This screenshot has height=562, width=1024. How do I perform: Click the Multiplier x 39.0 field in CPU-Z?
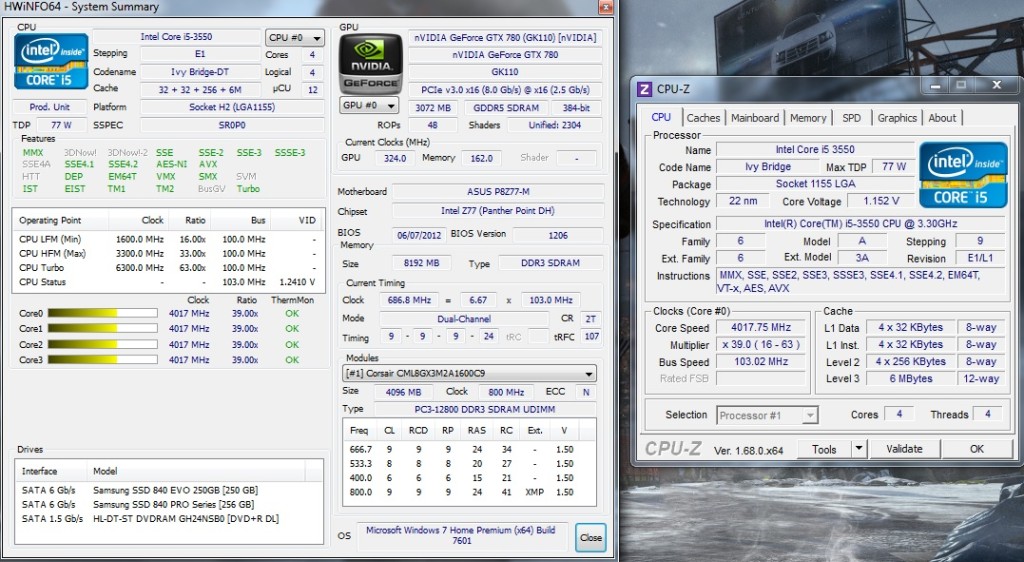pos(761,345)
